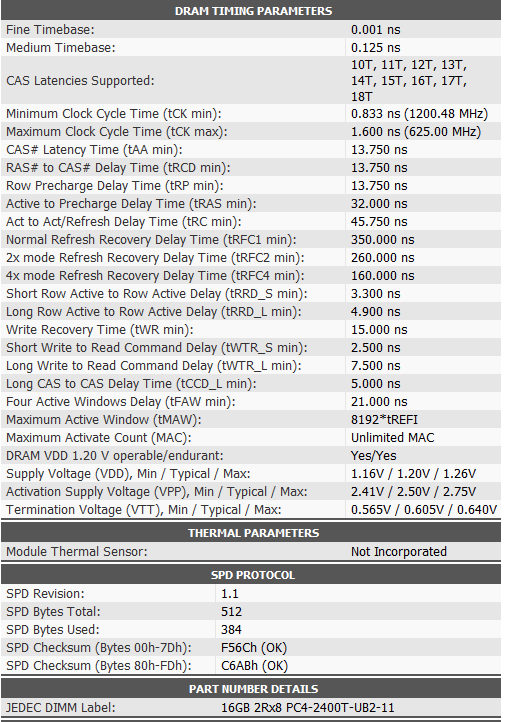
Task: Click the THERMAL PARAMETERS section header
Action: pyautogui.click(x=253, y=533)
